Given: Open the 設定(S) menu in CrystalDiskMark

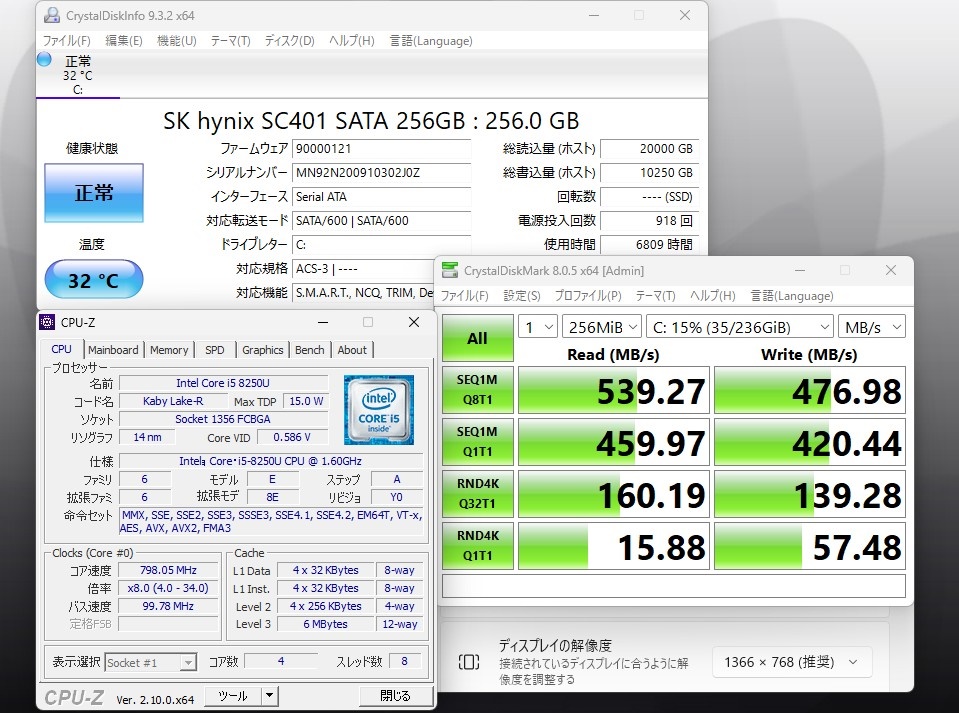Looking at the screenshot, I should [x=522, y=296].
